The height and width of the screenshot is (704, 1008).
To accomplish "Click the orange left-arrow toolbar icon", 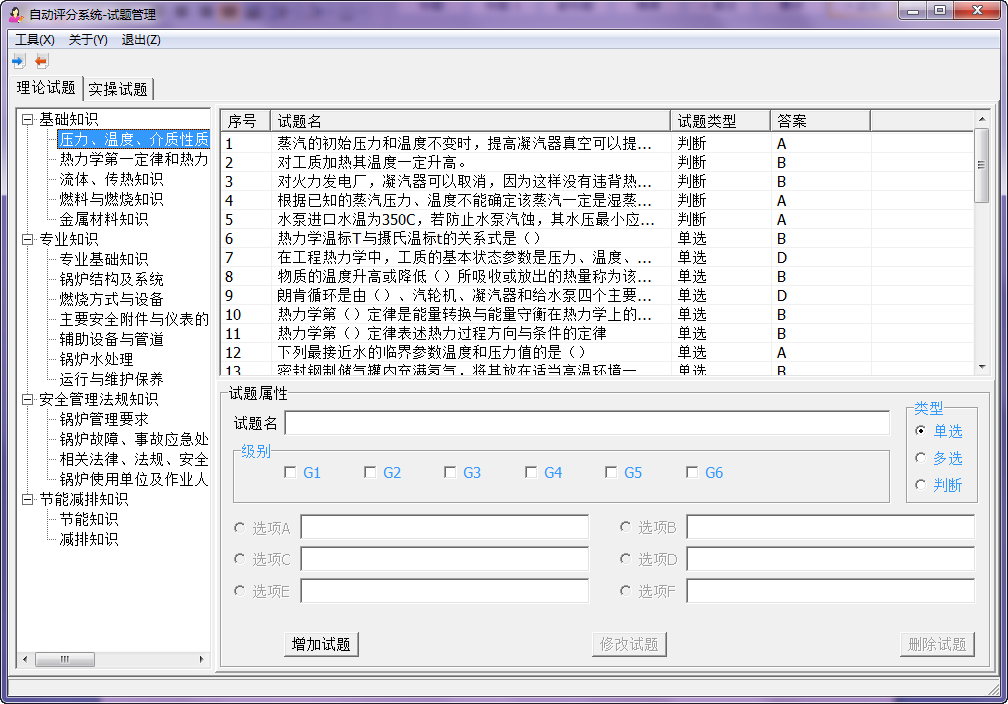I will [x=41, y=61].
